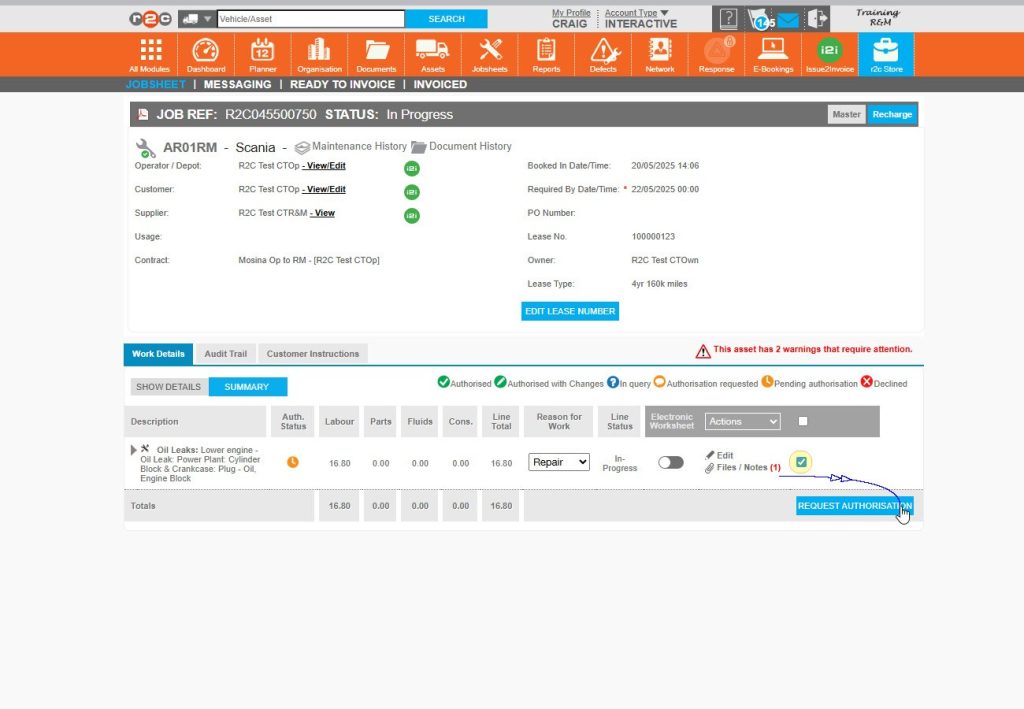Open the Actions dropdown

[743, 421]
